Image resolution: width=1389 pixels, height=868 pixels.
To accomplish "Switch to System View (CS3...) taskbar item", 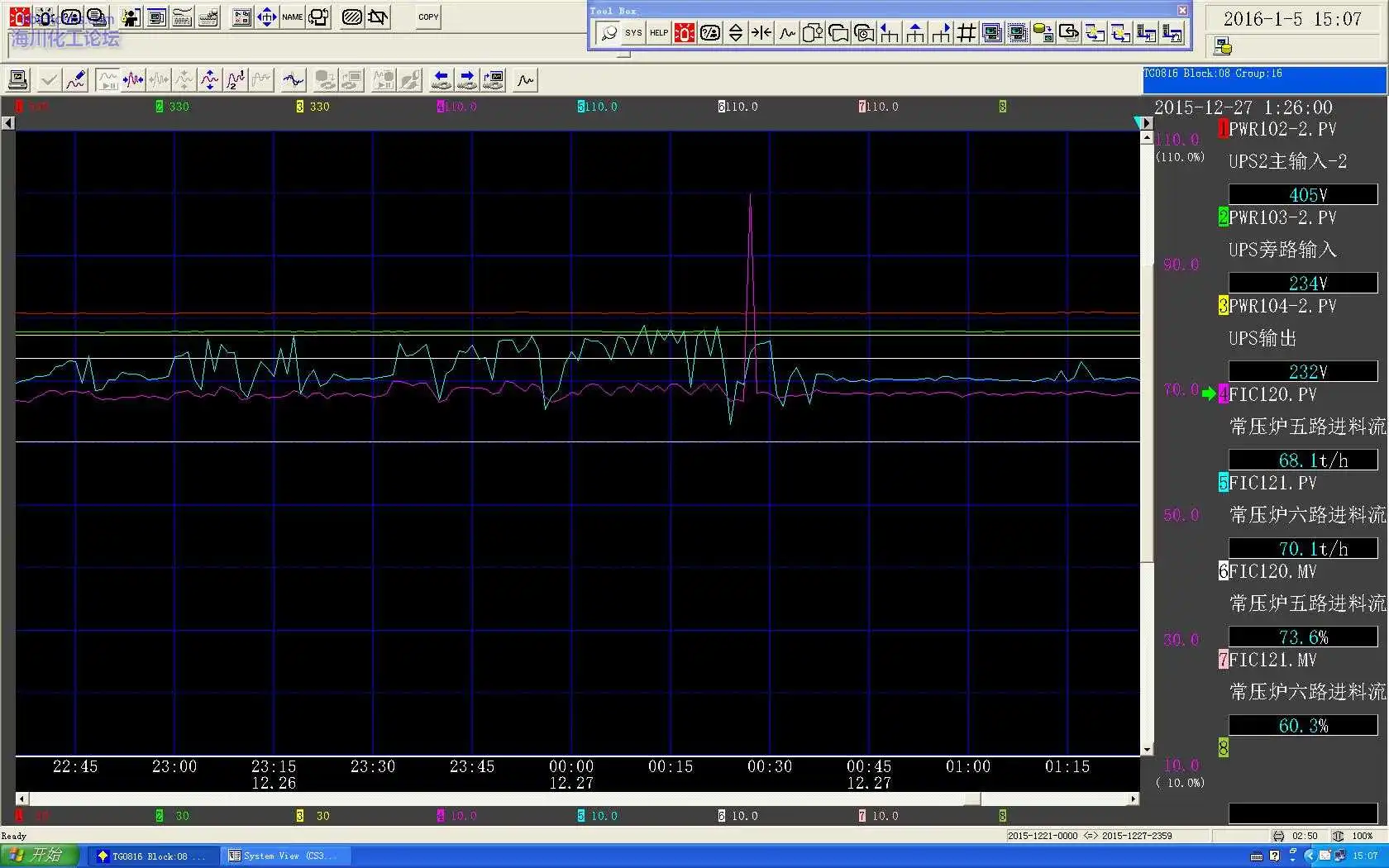I will point(286,856).
